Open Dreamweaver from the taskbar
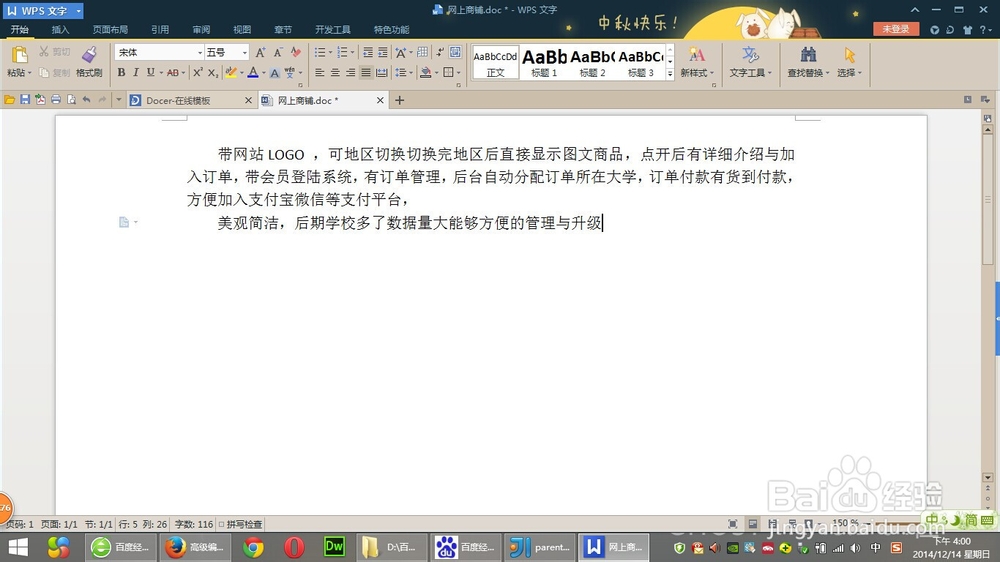1000x562 pixels. [x=334, y=547]
